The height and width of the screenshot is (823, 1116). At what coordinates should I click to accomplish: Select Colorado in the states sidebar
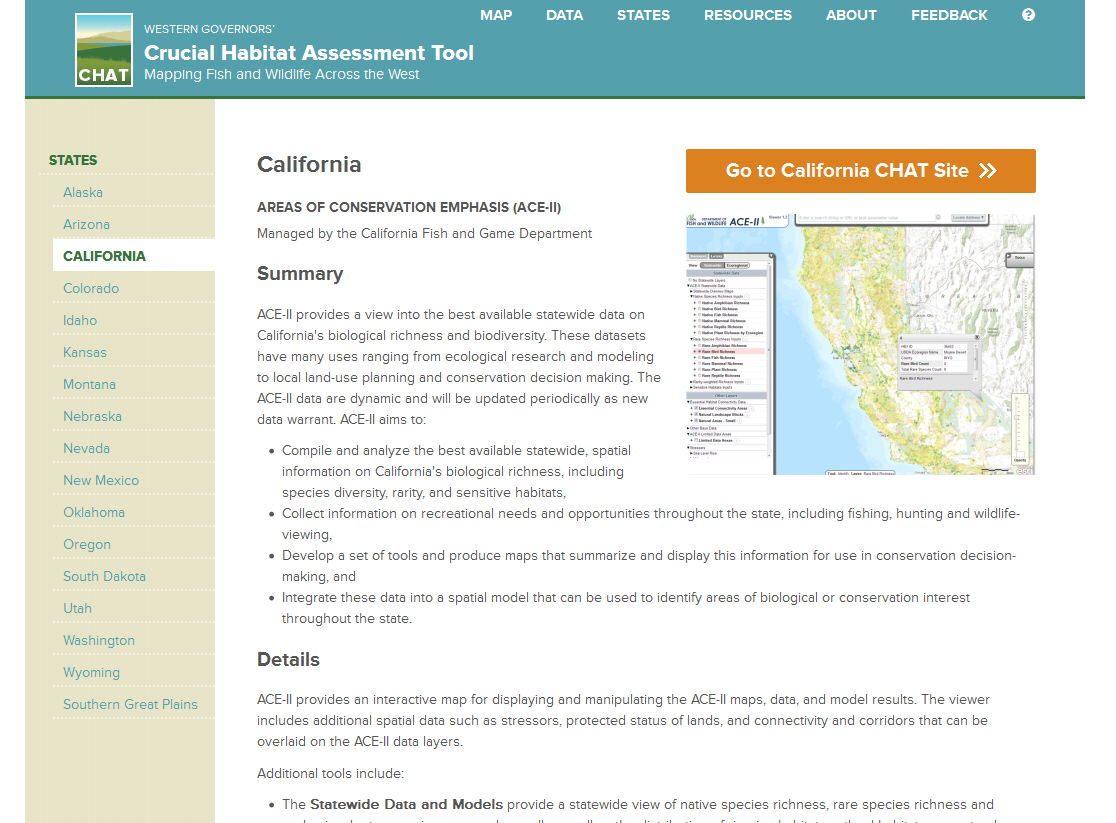pos(91,288)
